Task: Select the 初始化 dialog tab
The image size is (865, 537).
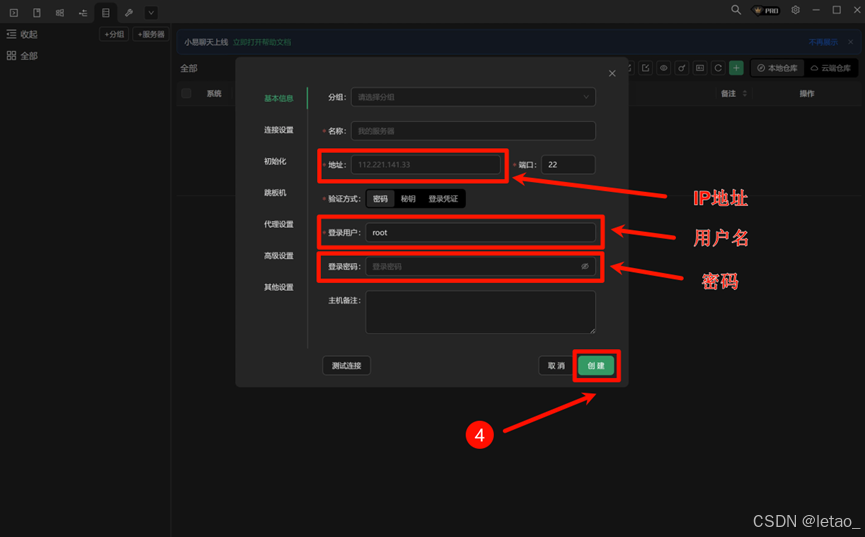Action: (x=275, y=161)
